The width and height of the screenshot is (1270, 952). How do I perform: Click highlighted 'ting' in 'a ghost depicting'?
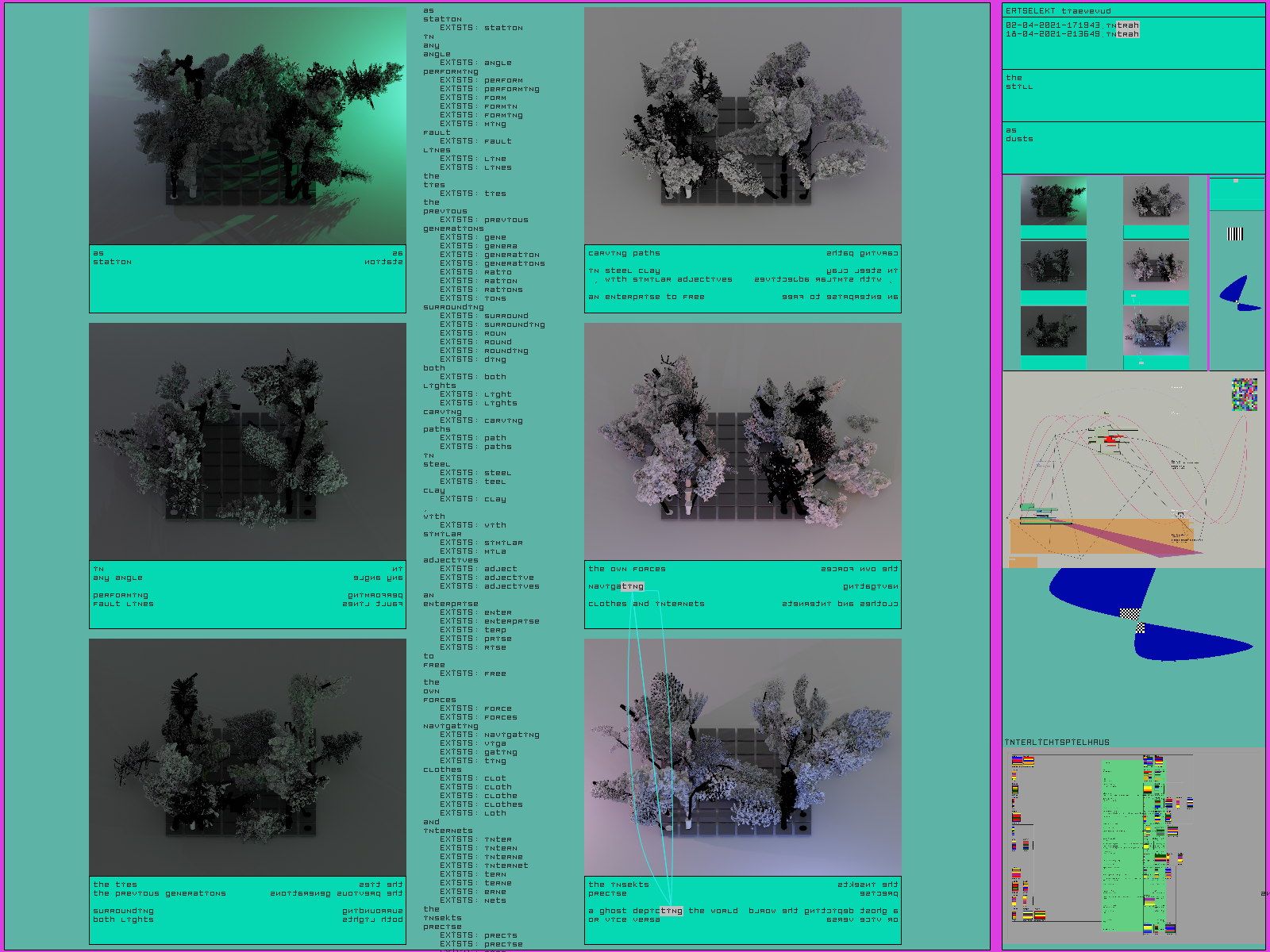point(672,911)
